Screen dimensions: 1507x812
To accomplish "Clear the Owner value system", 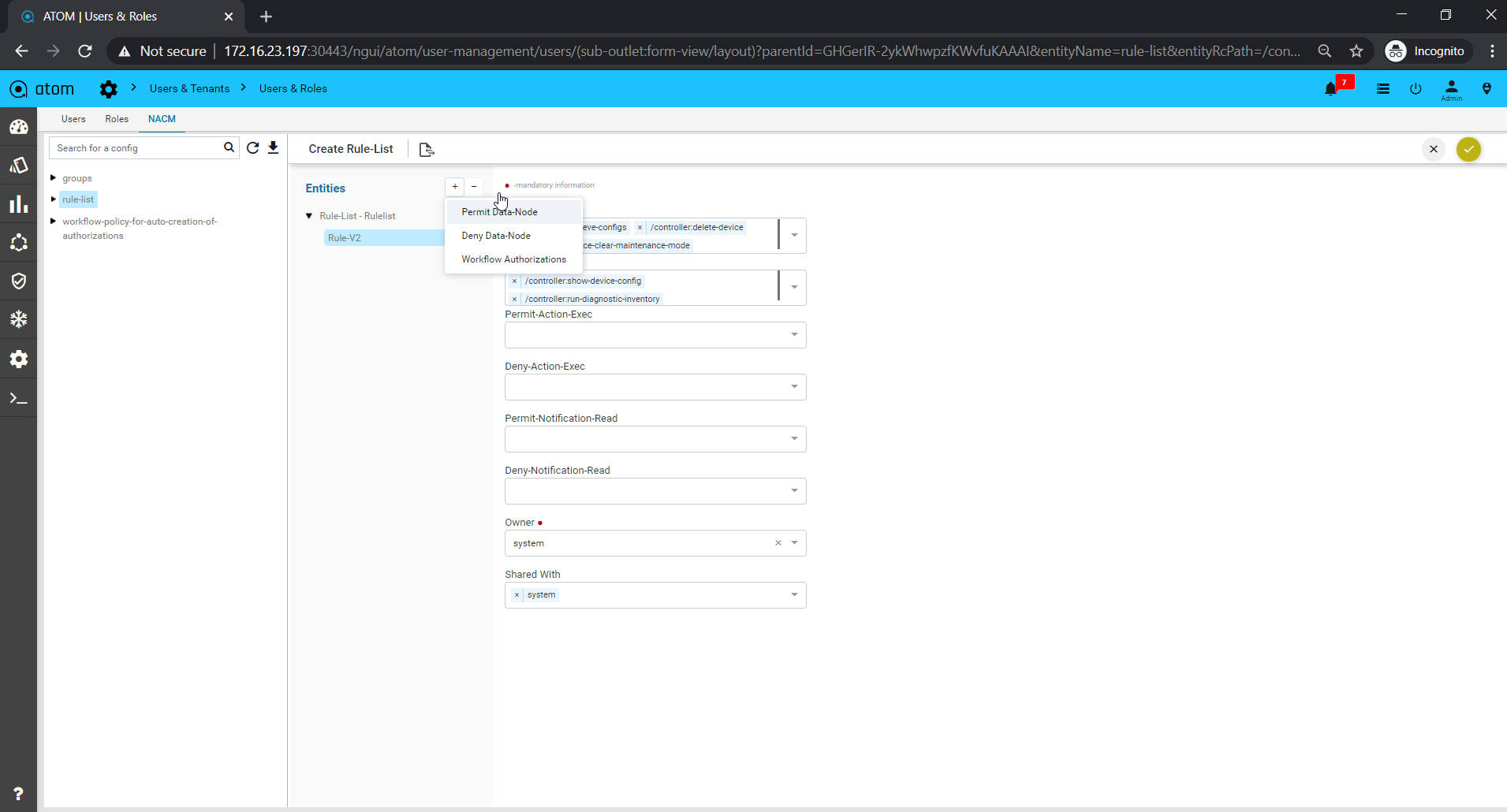I will 778,543.
